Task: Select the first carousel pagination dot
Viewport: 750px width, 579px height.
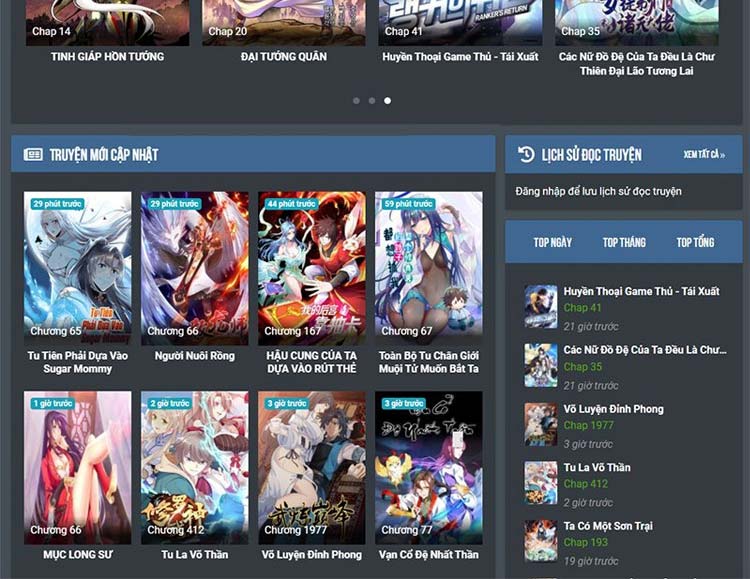Action: point(356,101)
